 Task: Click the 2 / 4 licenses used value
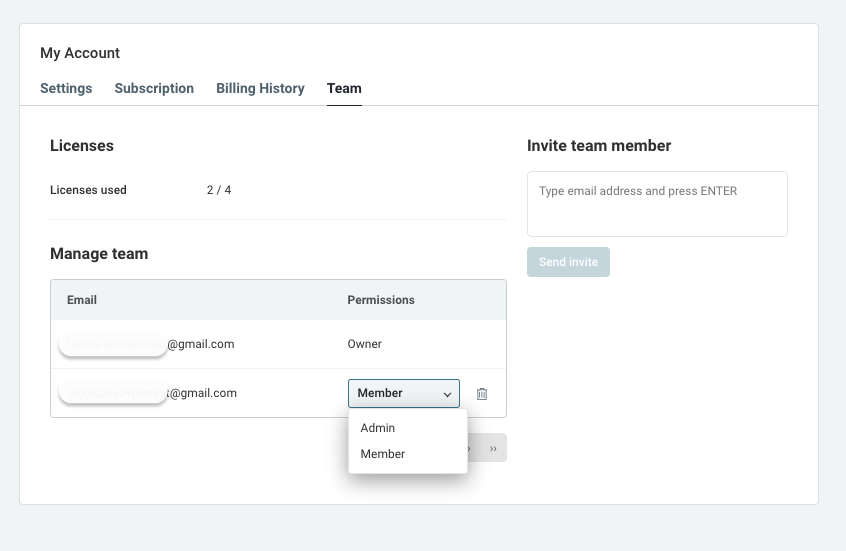219,190
